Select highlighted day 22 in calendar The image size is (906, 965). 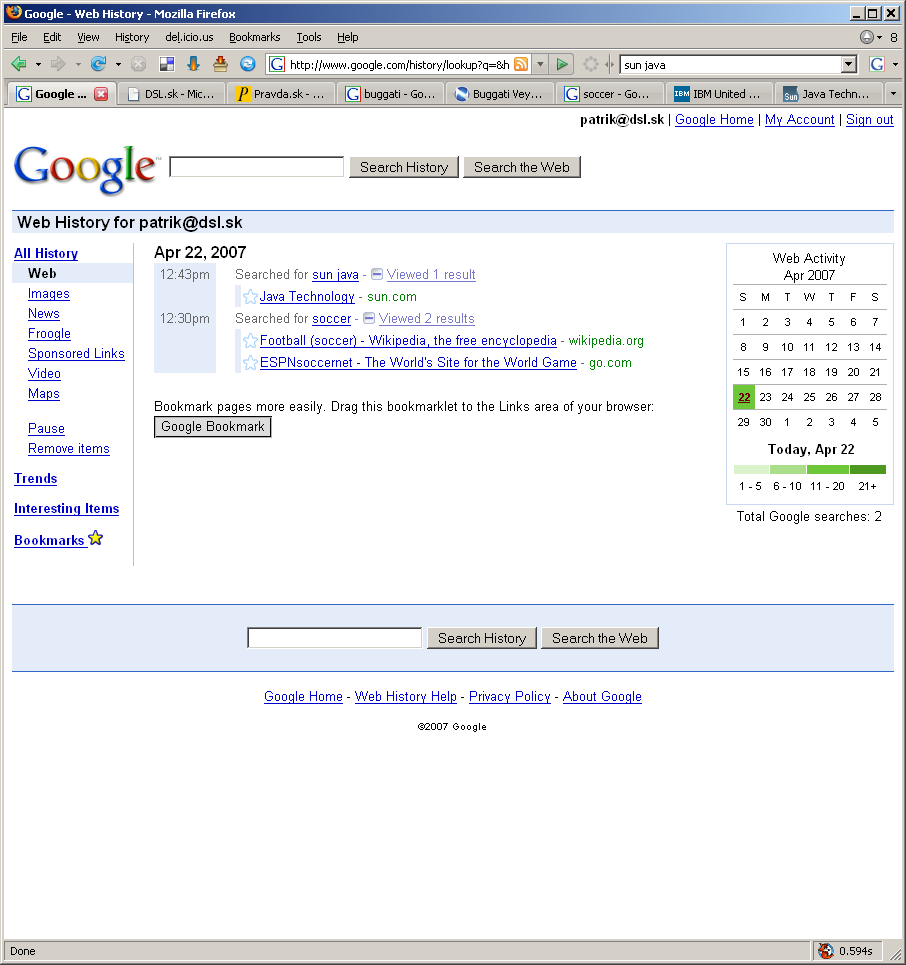[x=744, y=397]
